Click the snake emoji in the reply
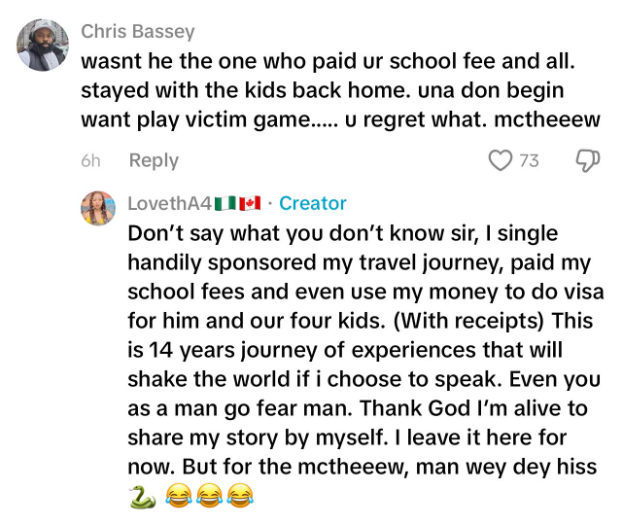Image resolution: width=619 pixels, height=516 pixels. click(x=140, y=495)
